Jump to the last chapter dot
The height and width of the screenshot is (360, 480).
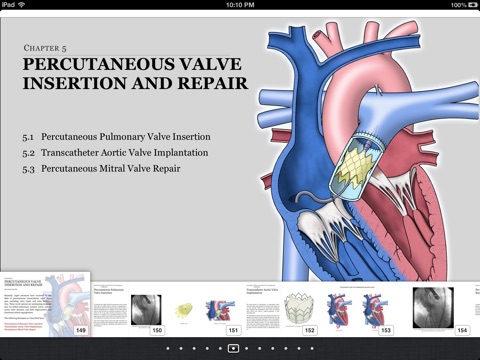[x=312, y=349]
